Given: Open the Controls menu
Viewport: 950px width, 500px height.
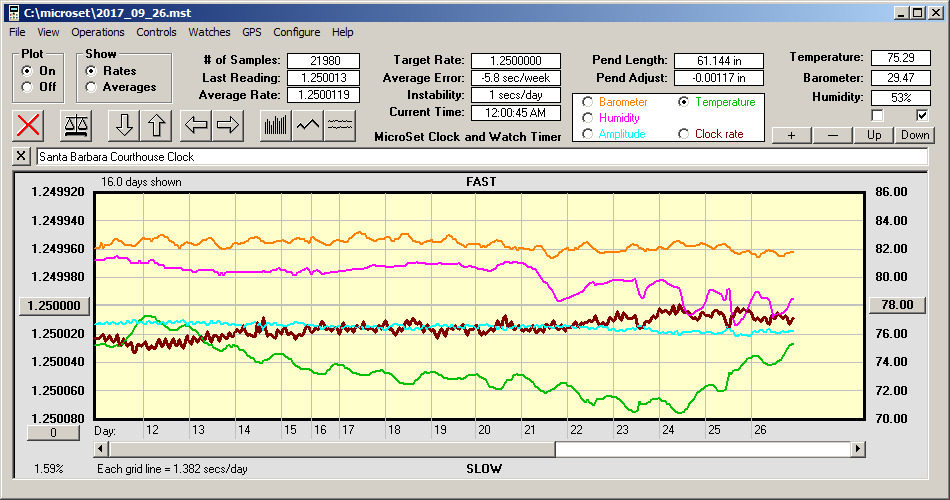Looking at the screenshot, I should pyautogui.click(x=156, y=32).
